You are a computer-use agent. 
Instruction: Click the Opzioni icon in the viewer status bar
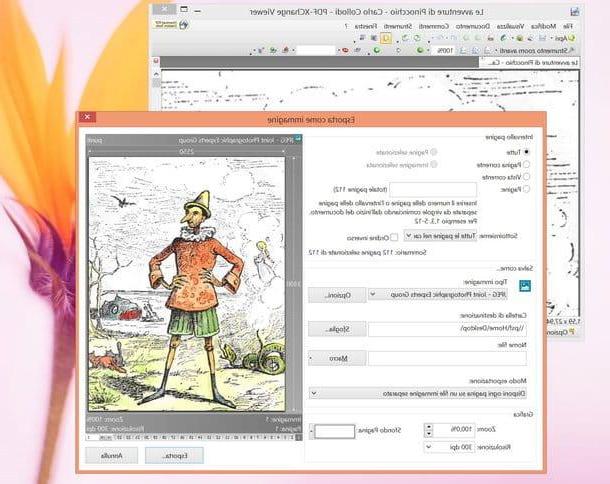(571, 332)
